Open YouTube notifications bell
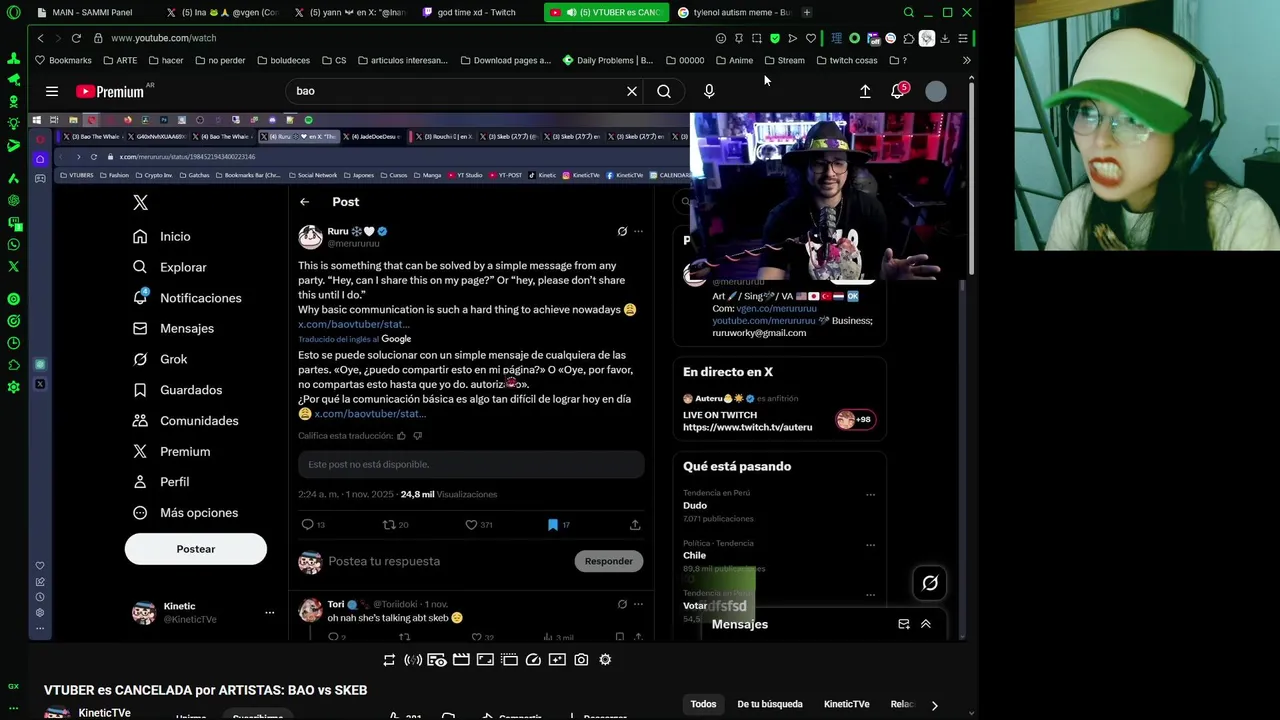The image size is (1280, 720). tap(898, 91)
